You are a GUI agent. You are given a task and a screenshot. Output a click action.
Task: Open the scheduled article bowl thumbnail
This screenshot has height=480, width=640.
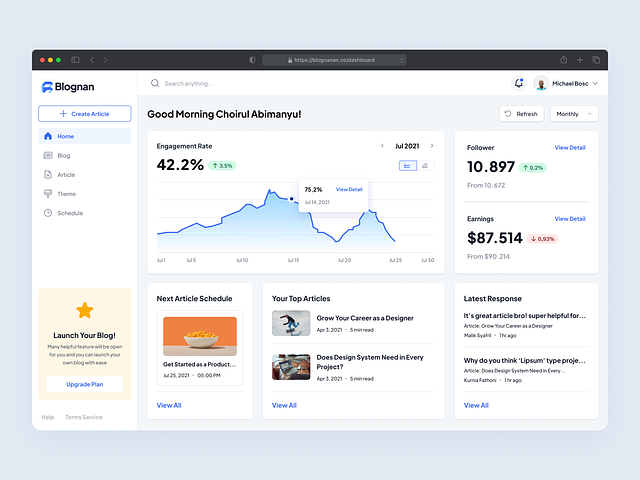tap(200, 336)
